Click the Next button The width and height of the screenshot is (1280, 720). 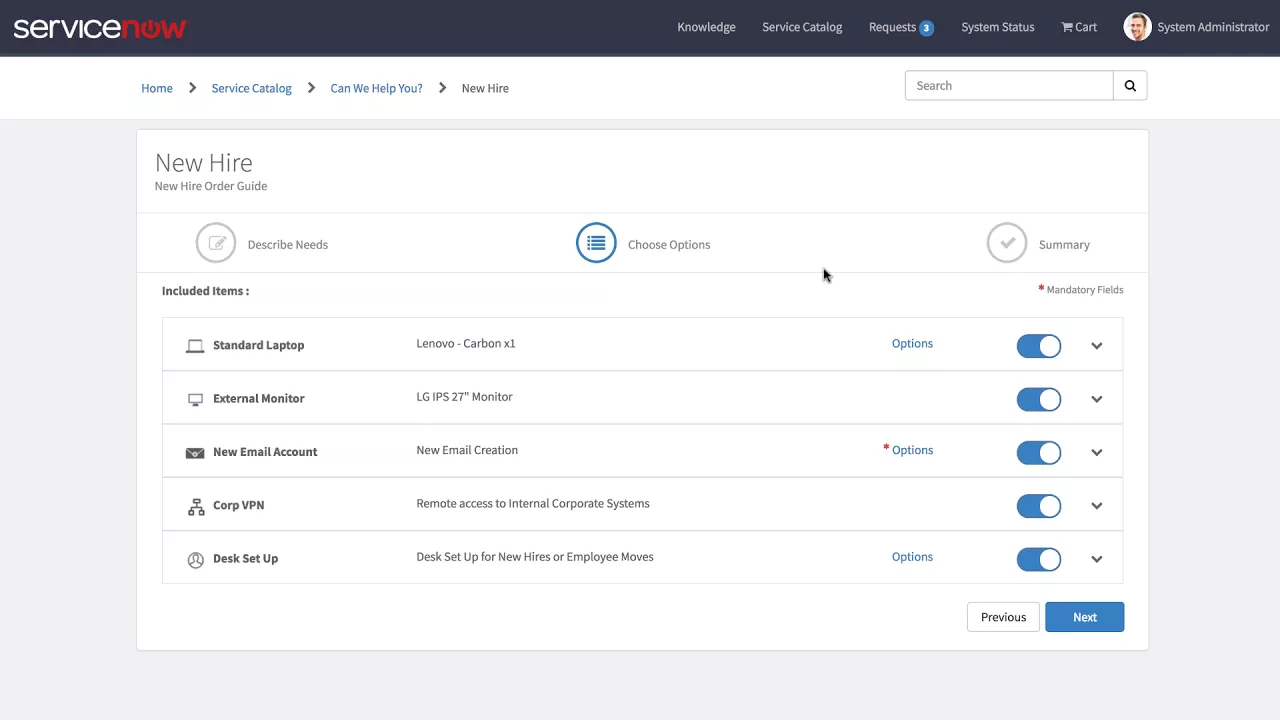1084,617
